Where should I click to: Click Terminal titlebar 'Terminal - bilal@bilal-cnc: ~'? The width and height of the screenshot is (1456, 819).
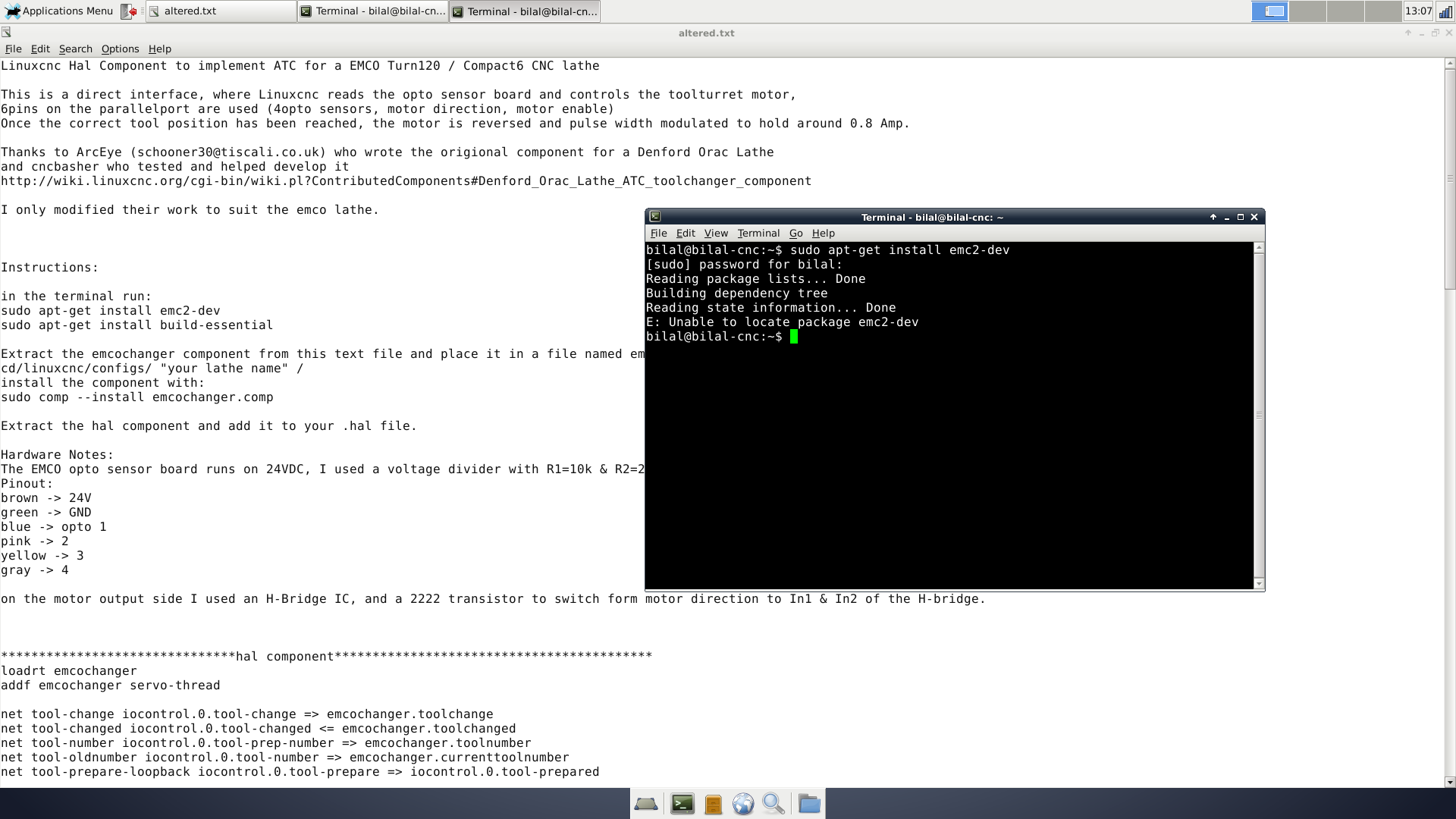932,217
